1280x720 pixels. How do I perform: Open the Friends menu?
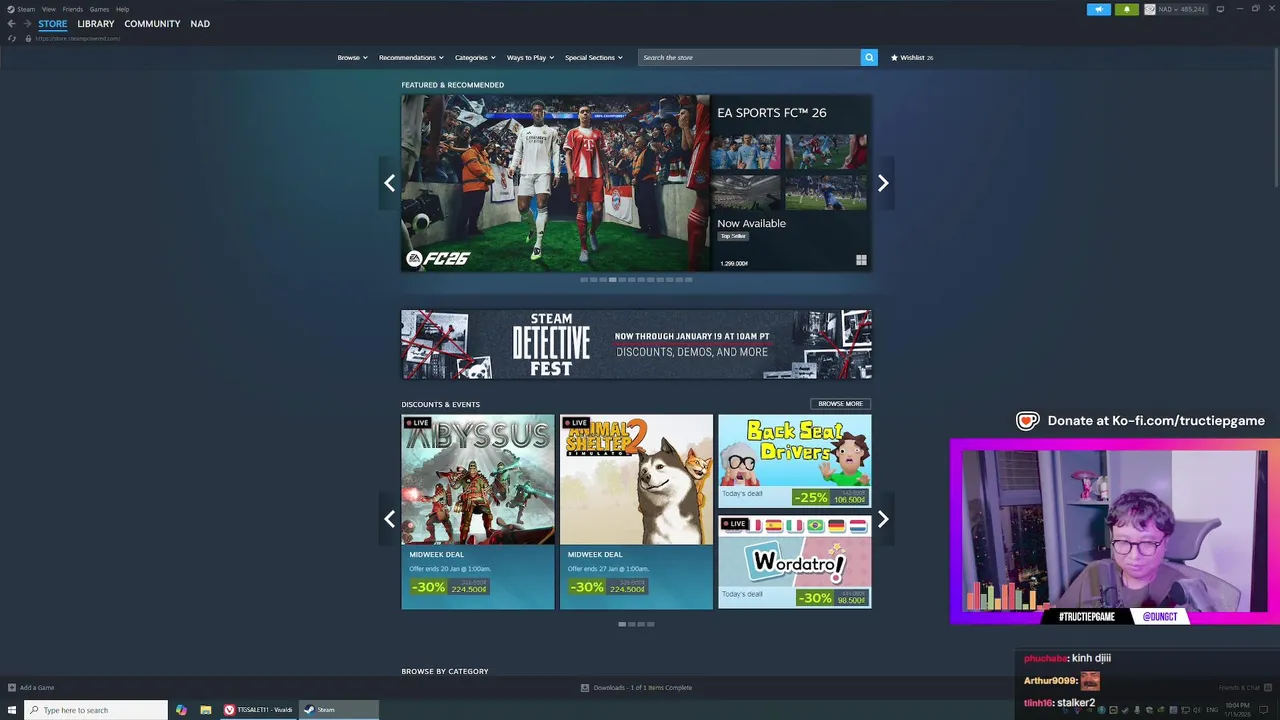(x=73, y=9)
